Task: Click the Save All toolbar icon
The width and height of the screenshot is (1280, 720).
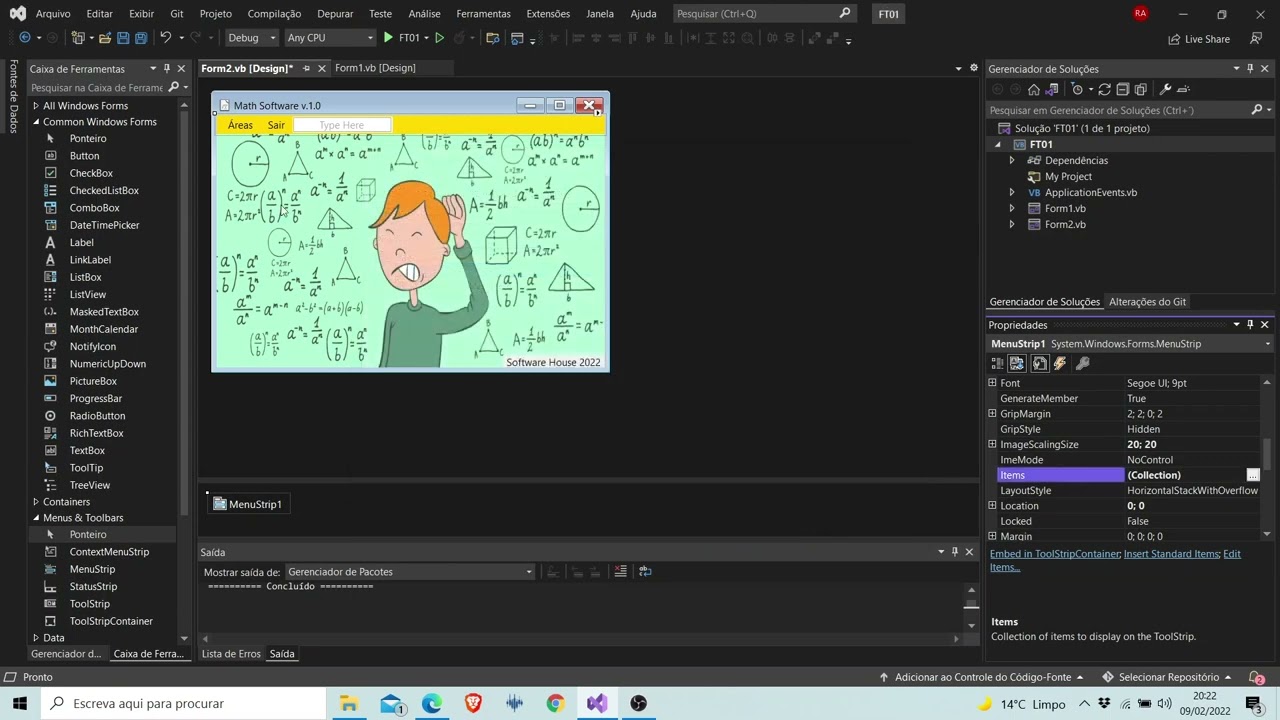Action: point(141,38)
